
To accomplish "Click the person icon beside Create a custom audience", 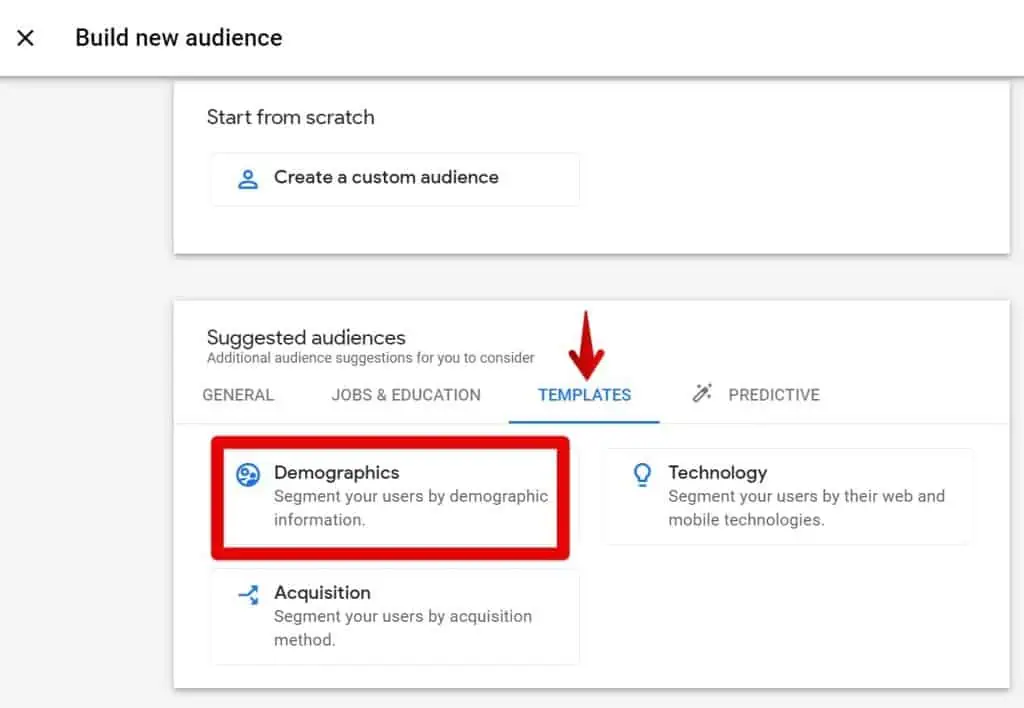I will point(245,178).
